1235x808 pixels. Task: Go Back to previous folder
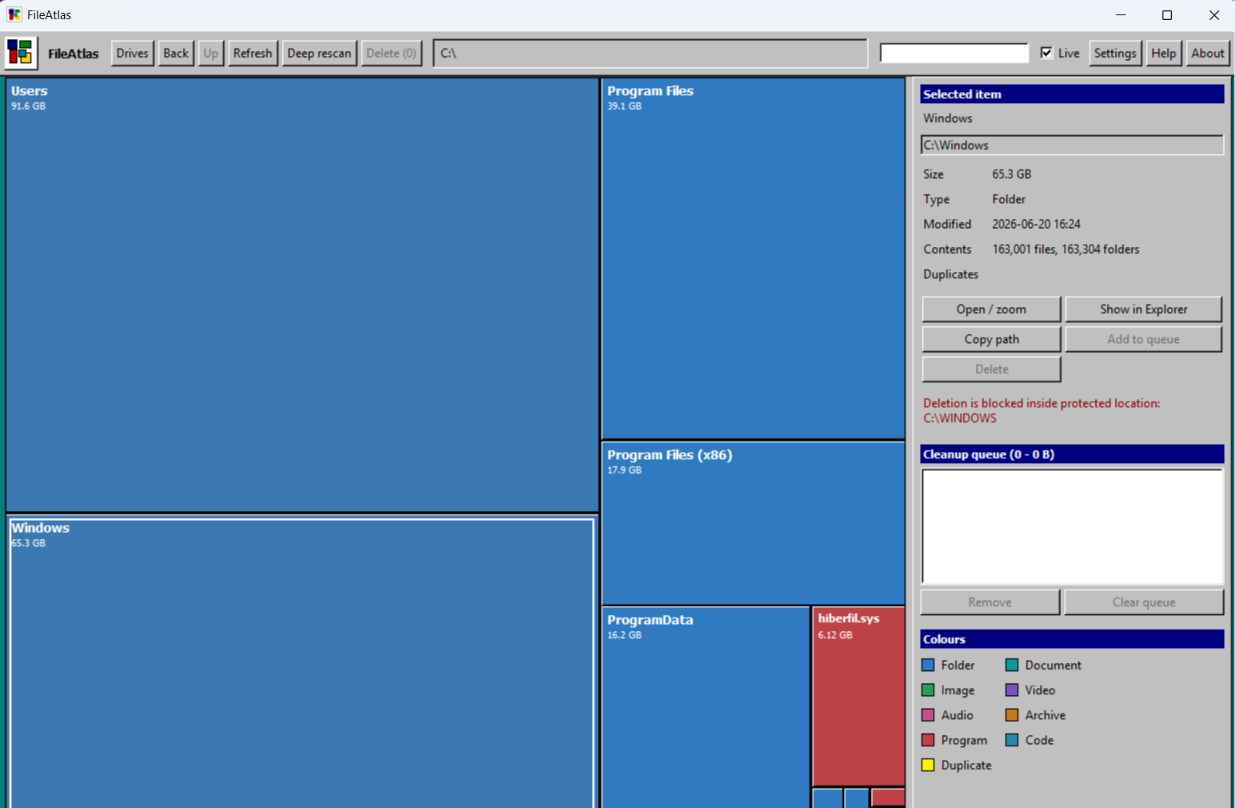(x=176, y=53)
